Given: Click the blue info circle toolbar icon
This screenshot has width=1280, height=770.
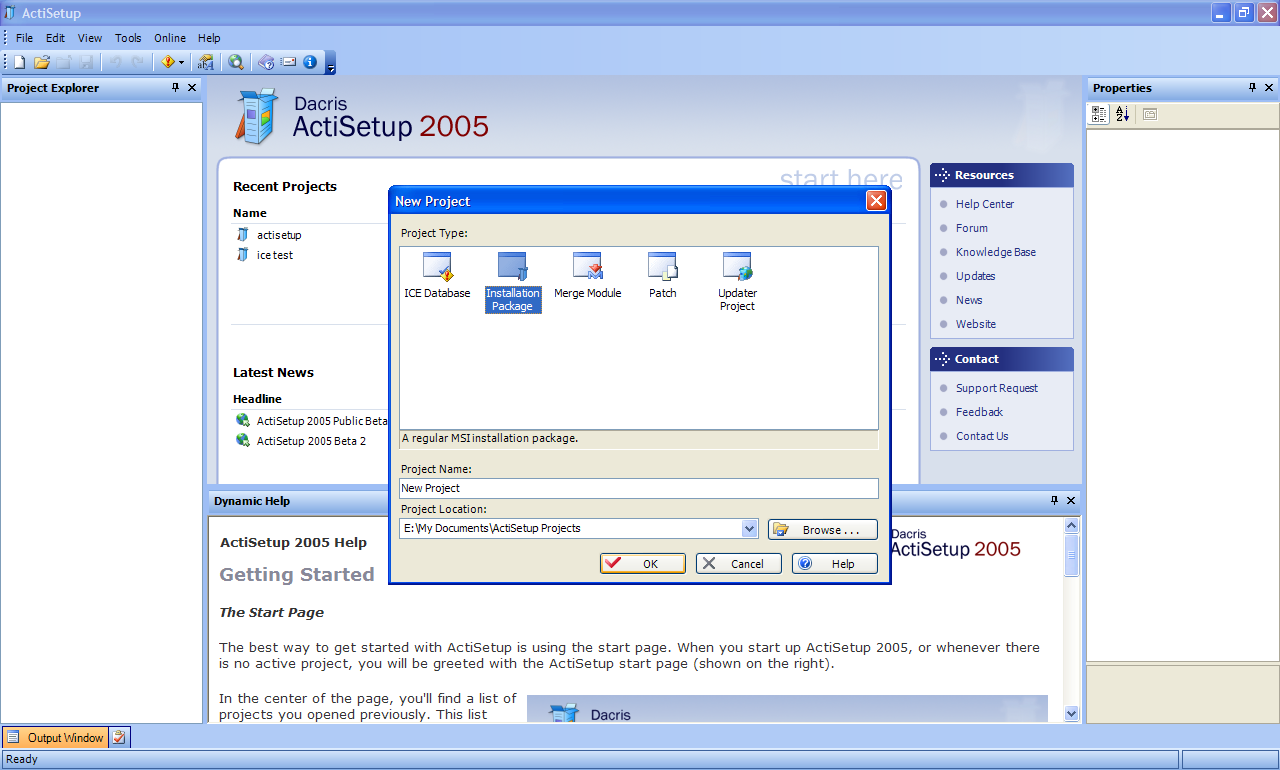Looking at the screenshot, I should (x=310, y=62).
